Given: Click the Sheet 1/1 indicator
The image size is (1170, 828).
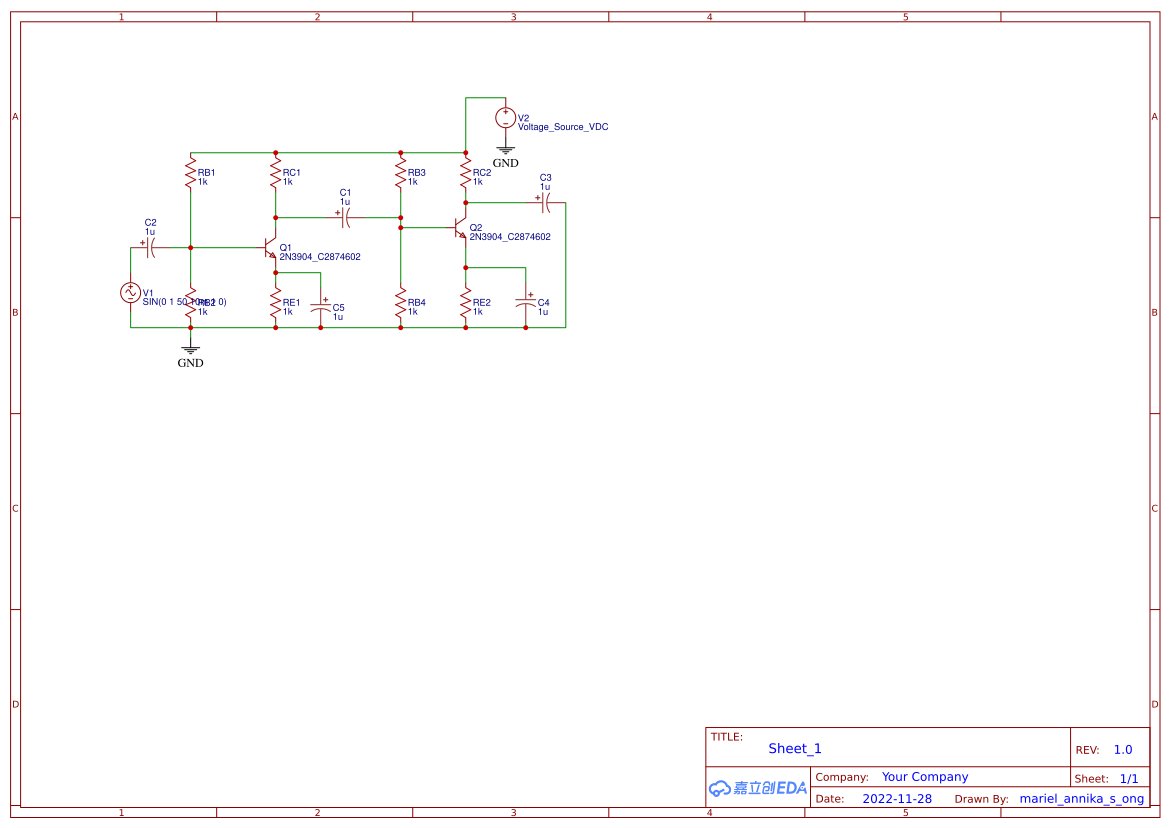Looking at the screenshot, I should pos(1129,778).
